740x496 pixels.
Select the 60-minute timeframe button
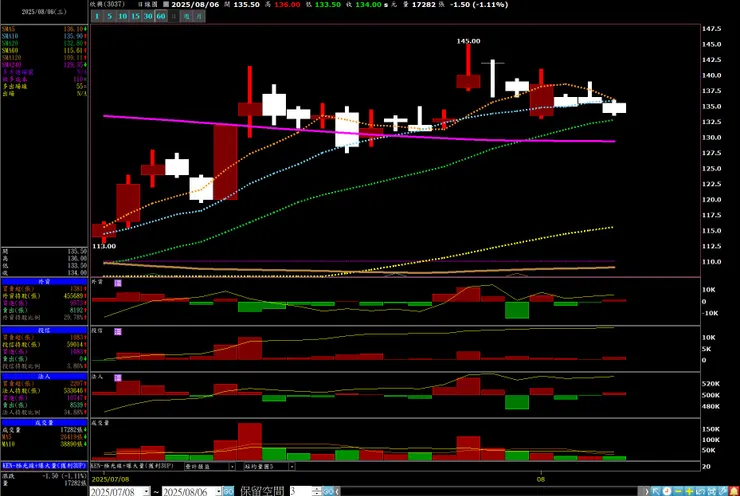click(x=161, y=16)
